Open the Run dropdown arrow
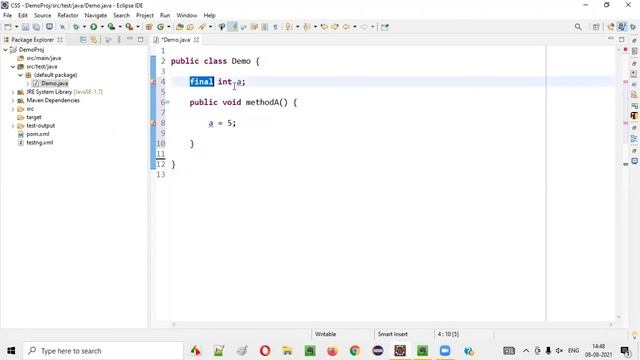Viewport: 640px width, 360px height. 102,27
